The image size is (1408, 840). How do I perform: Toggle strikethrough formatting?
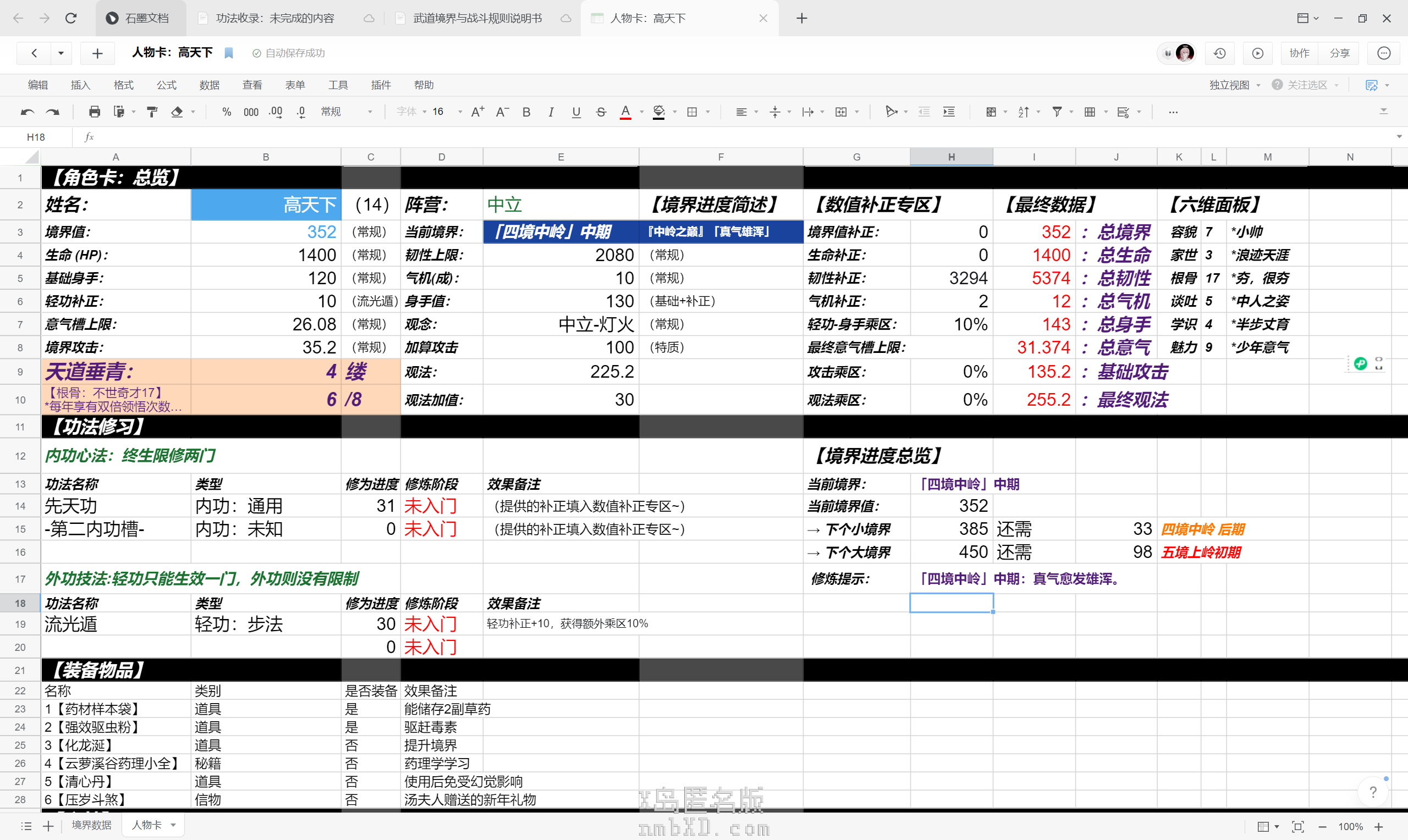[601, 112]
